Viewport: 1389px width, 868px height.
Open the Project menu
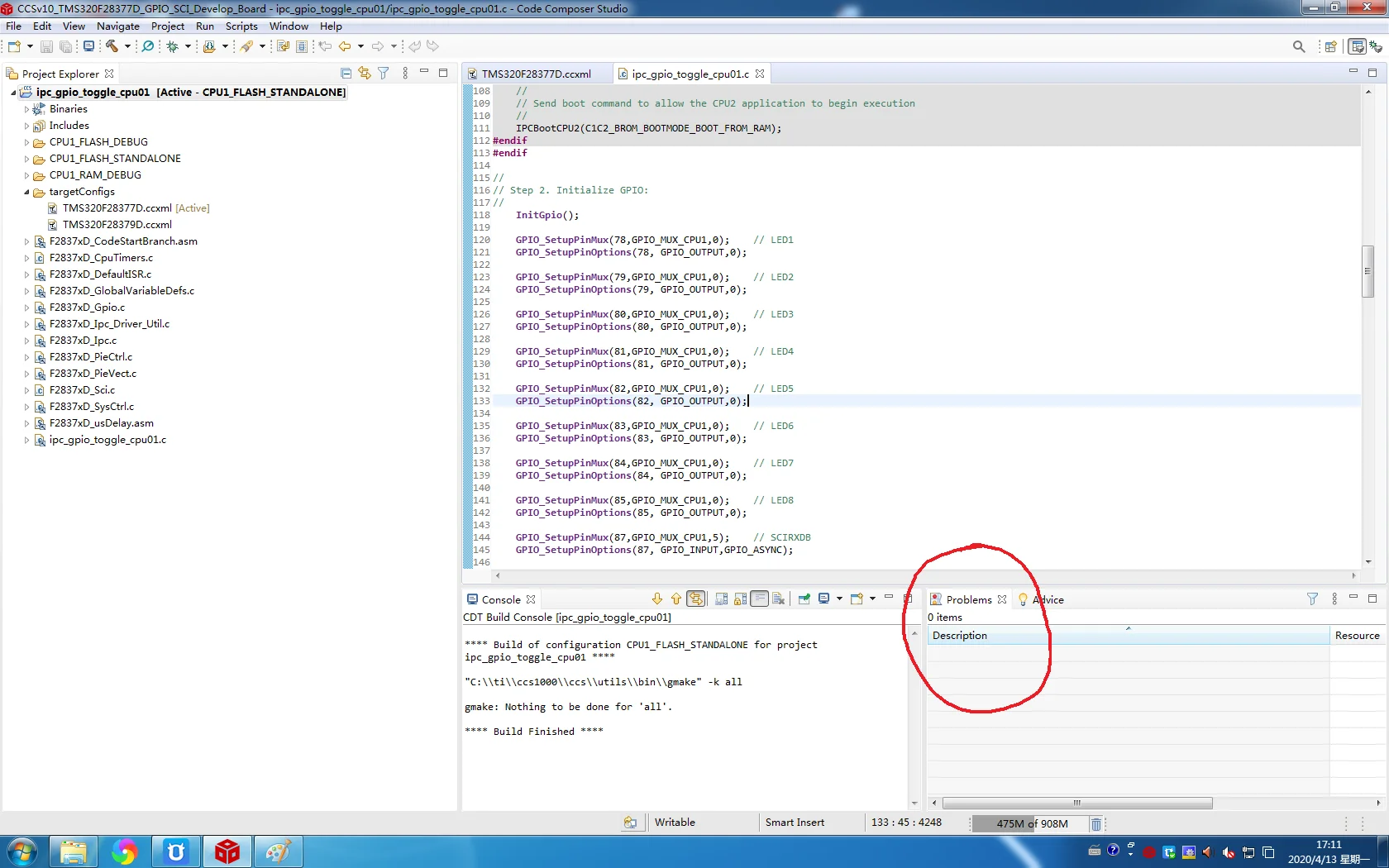168,26
